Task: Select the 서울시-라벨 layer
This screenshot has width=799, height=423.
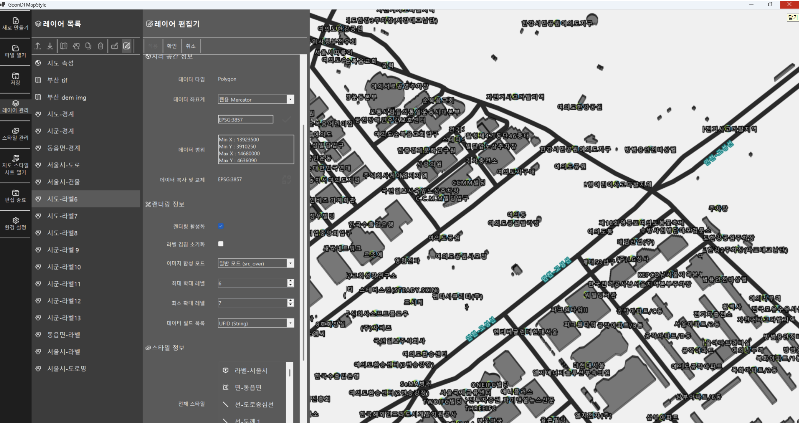Action: click(x=86, y=352)
